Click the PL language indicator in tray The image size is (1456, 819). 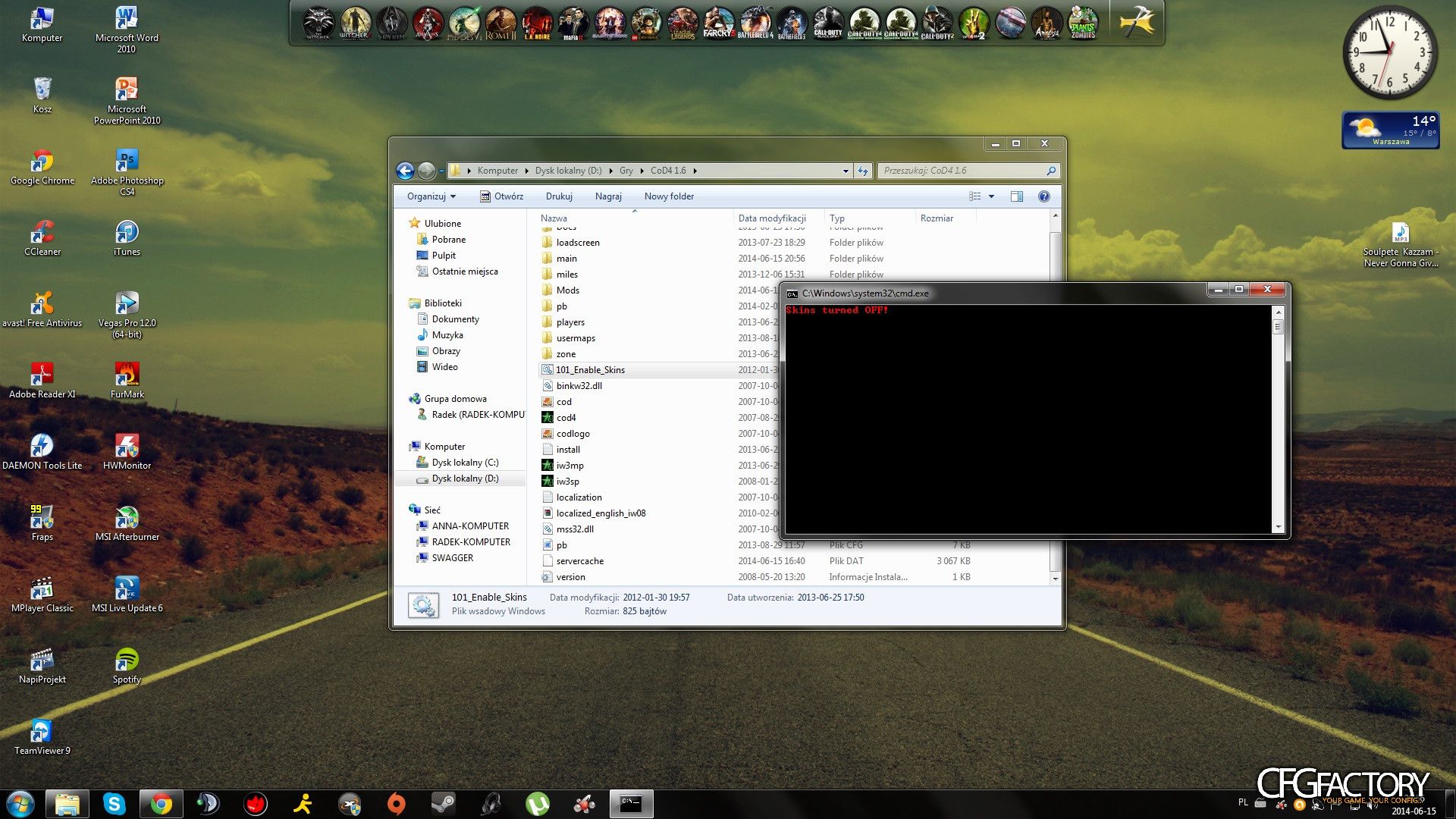[1242, 802]
